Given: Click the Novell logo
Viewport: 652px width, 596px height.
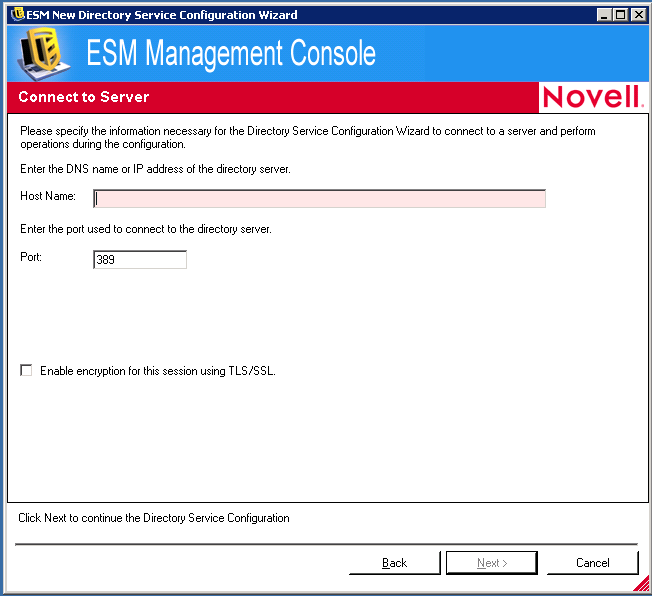Looking at the screenshot, I should 593,97.
